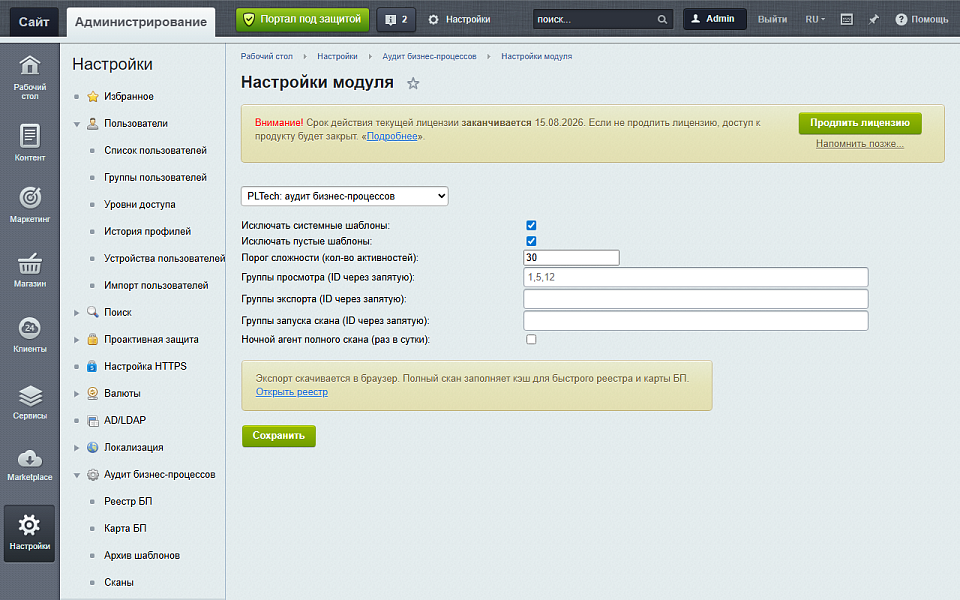Click the pin panel icon in header
Image resolution: width=960 pixels, height=600 pixels.
pyautogui.click(x=874, y=20)
